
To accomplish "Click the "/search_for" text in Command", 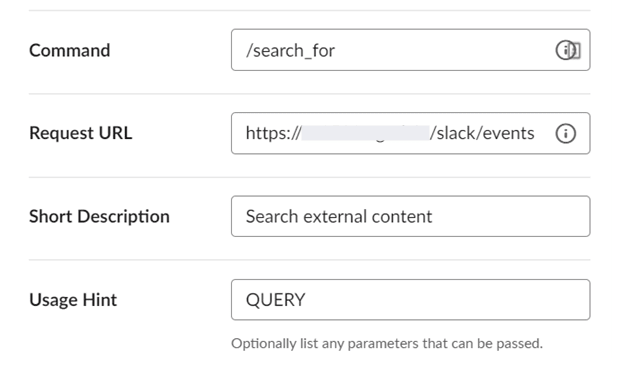I will [x=290, y=51].
